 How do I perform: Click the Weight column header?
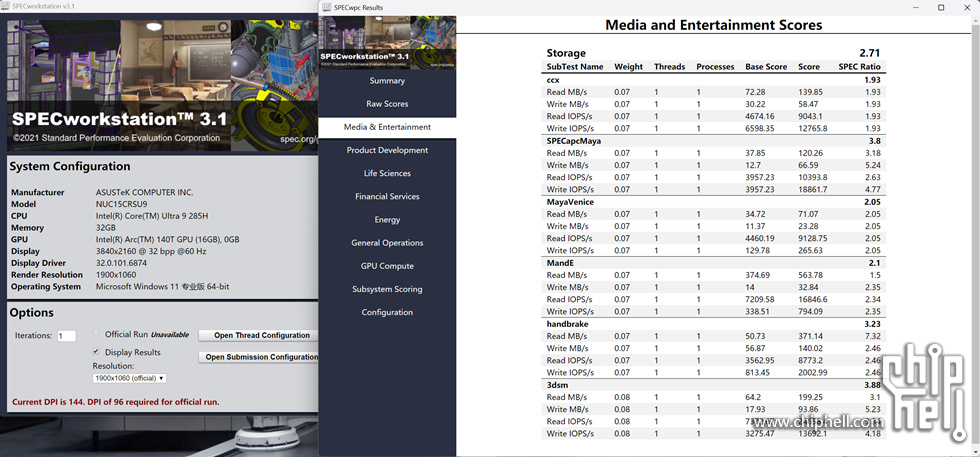(628, 67)
